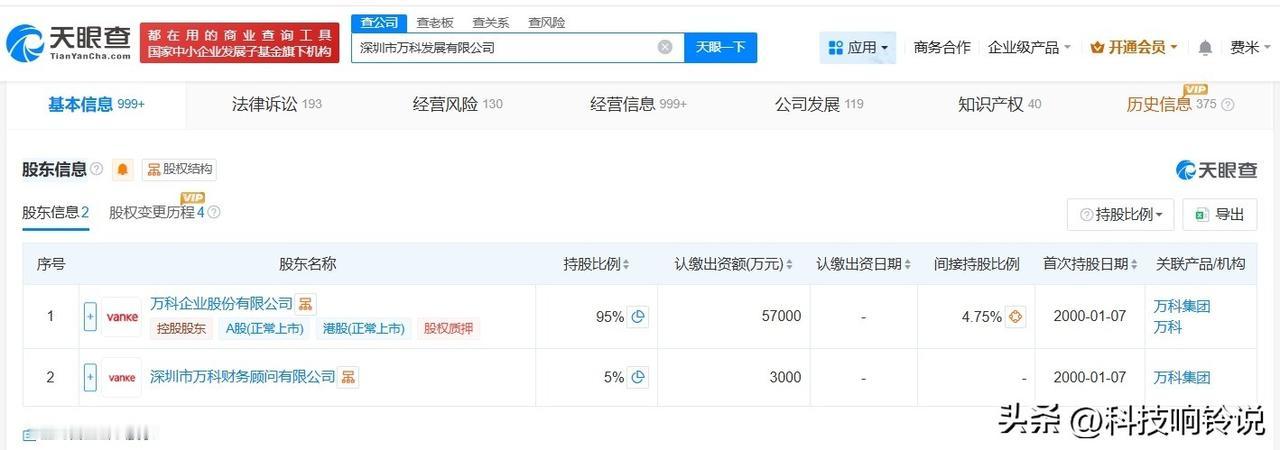Open the 应用 dropdown menu
Viewport: 1280px width, 450px height.
[858, 47]
